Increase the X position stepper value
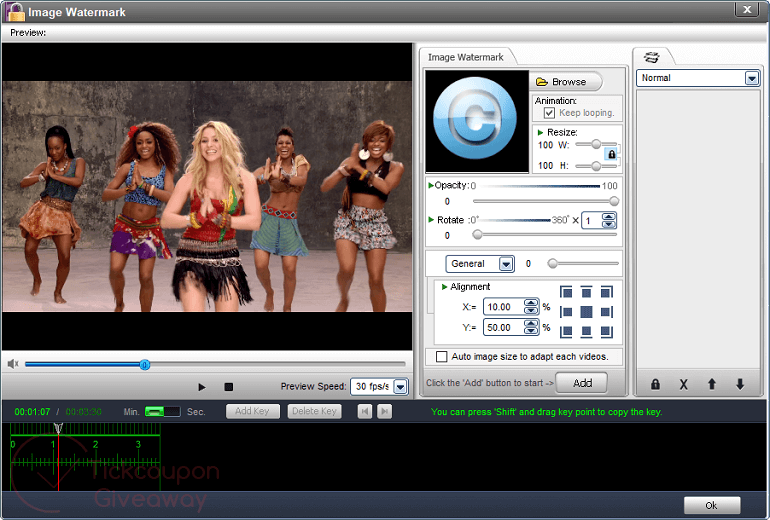 (x=531, y=303)
